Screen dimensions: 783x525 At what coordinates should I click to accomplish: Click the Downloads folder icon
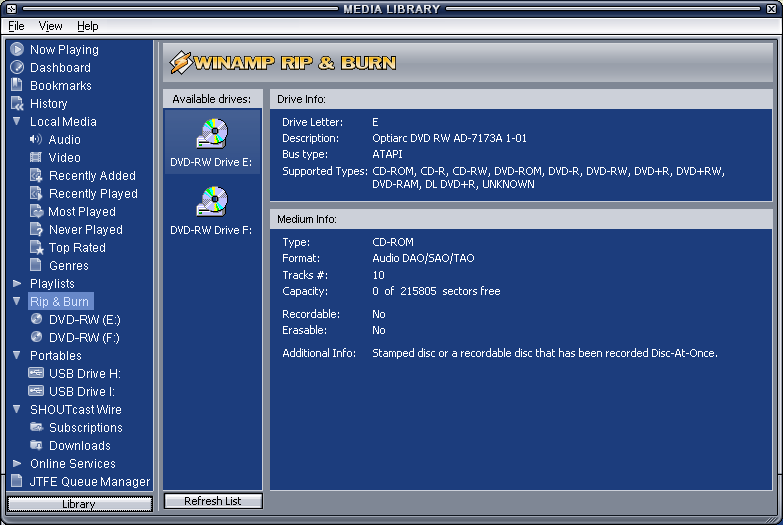coord(36,445)
